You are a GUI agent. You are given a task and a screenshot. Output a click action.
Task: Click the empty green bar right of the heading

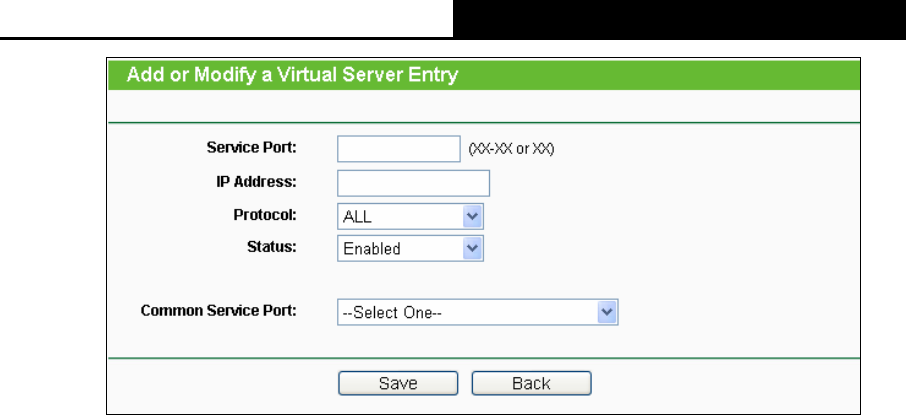coord(659,75)
